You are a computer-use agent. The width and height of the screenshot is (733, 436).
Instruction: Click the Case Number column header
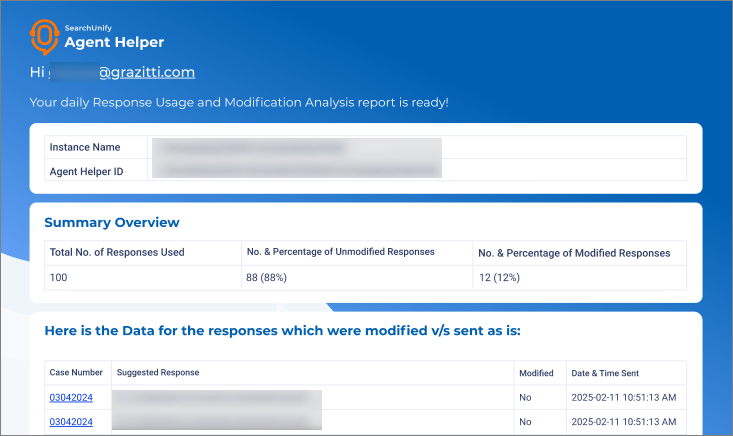coord(76,373)
